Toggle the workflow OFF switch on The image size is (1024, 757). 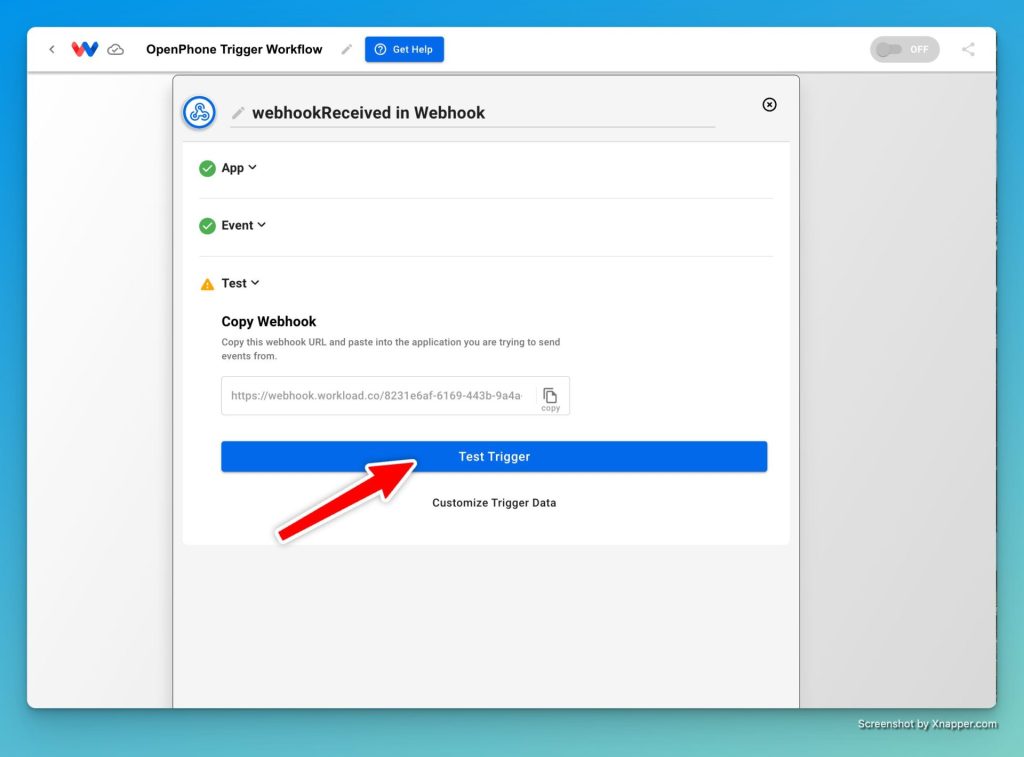(x=904, y=50)
